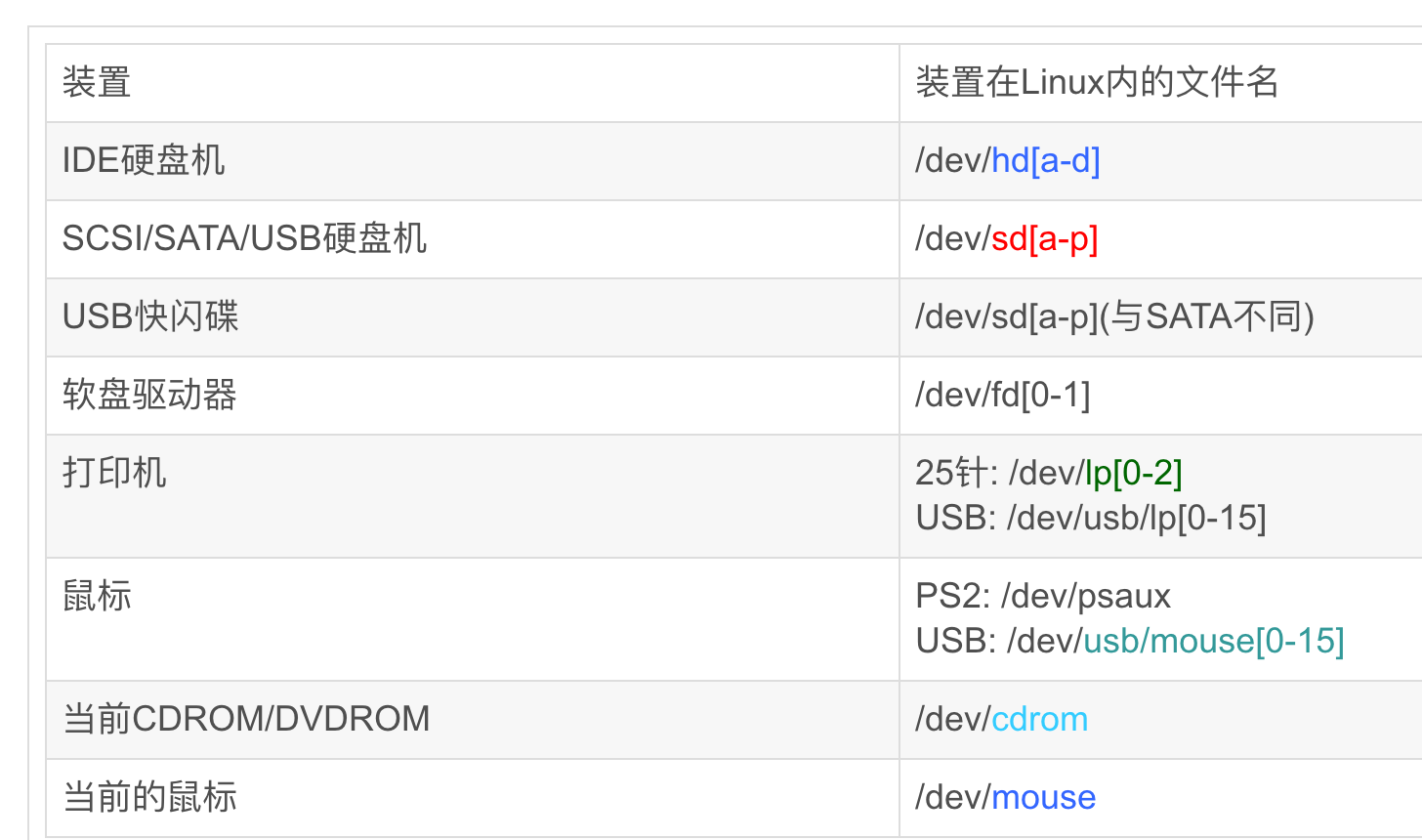Viewport: 1422px width, 840px height.
Task: Click the red sd[a-p] text
Action: click(x=1044, y=238)
